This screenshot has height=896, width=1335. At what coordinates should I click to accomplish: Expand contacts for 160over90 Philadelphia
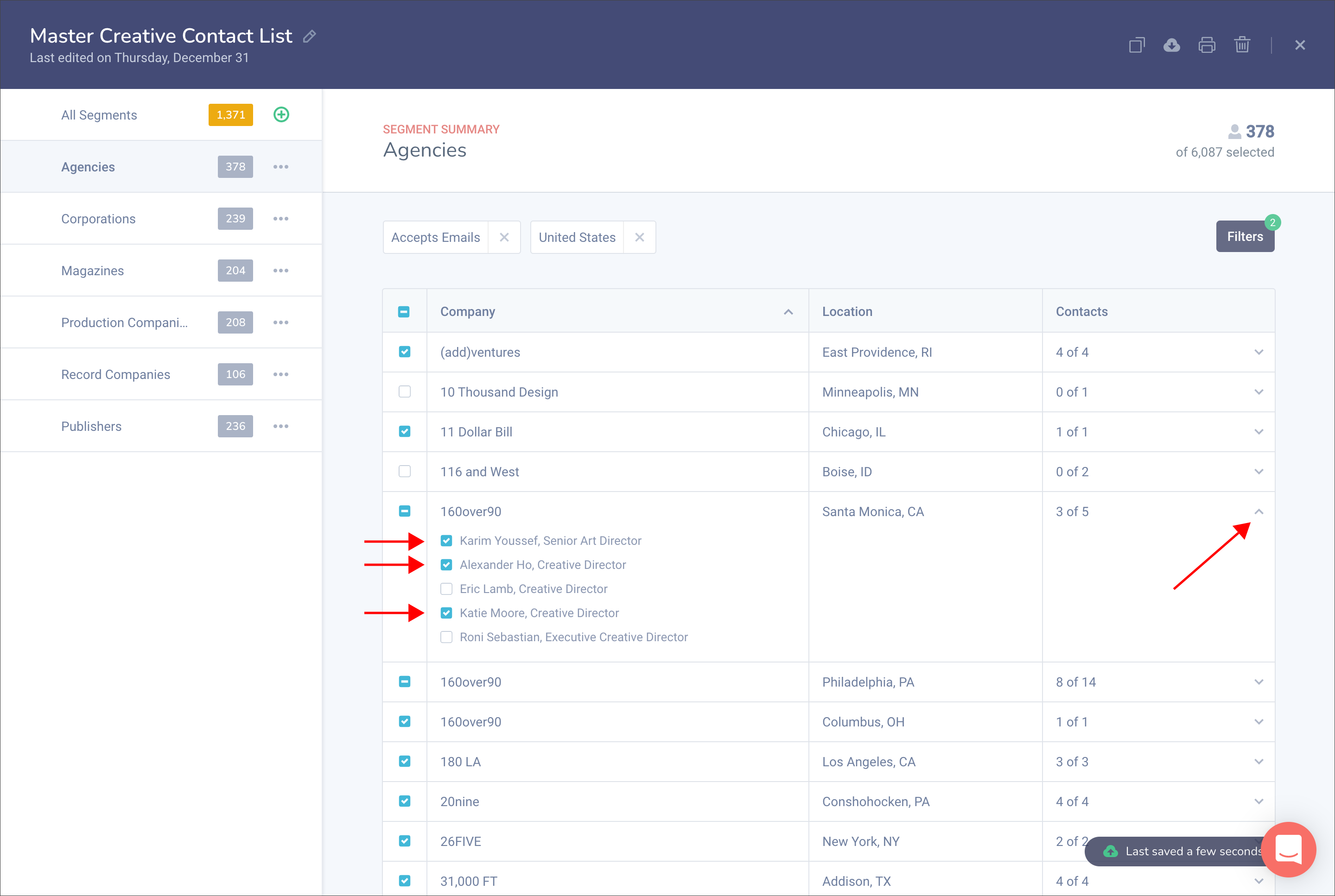coord(1259,681)
